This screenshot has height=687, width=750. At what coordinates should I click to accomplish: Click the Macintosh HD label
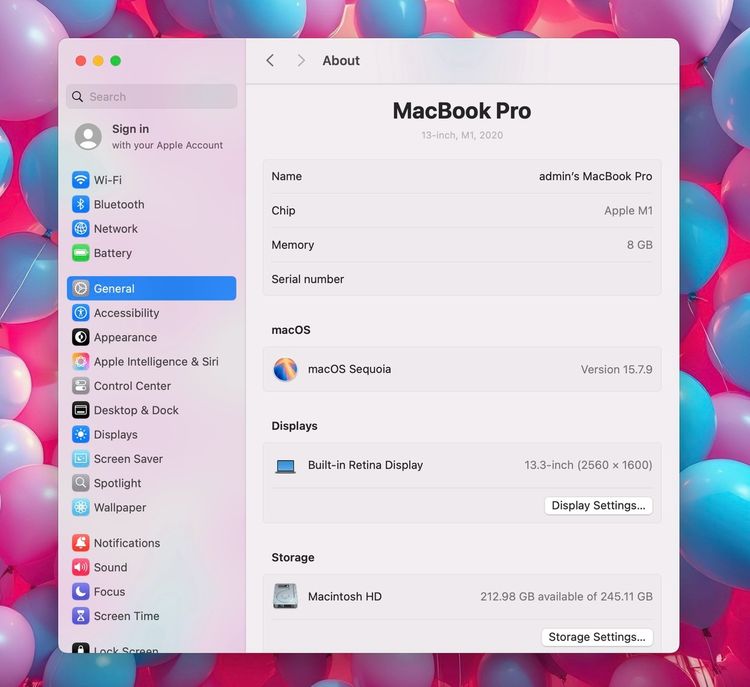[x=345, y=597]
